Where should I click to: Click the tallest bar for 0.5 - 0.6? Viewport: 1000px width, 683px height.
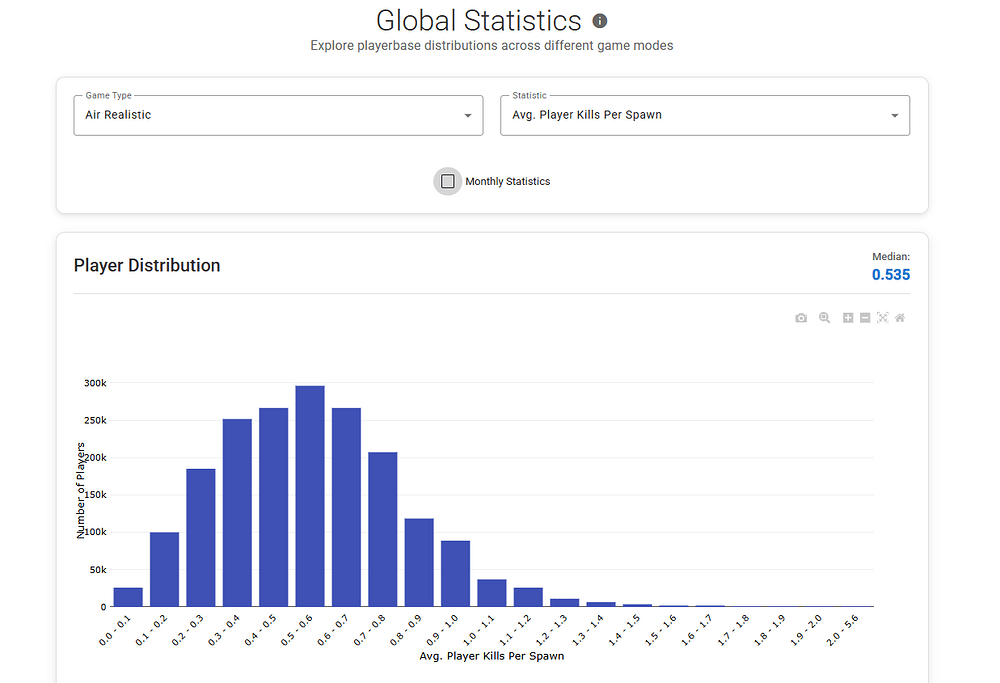click(310, 497)
